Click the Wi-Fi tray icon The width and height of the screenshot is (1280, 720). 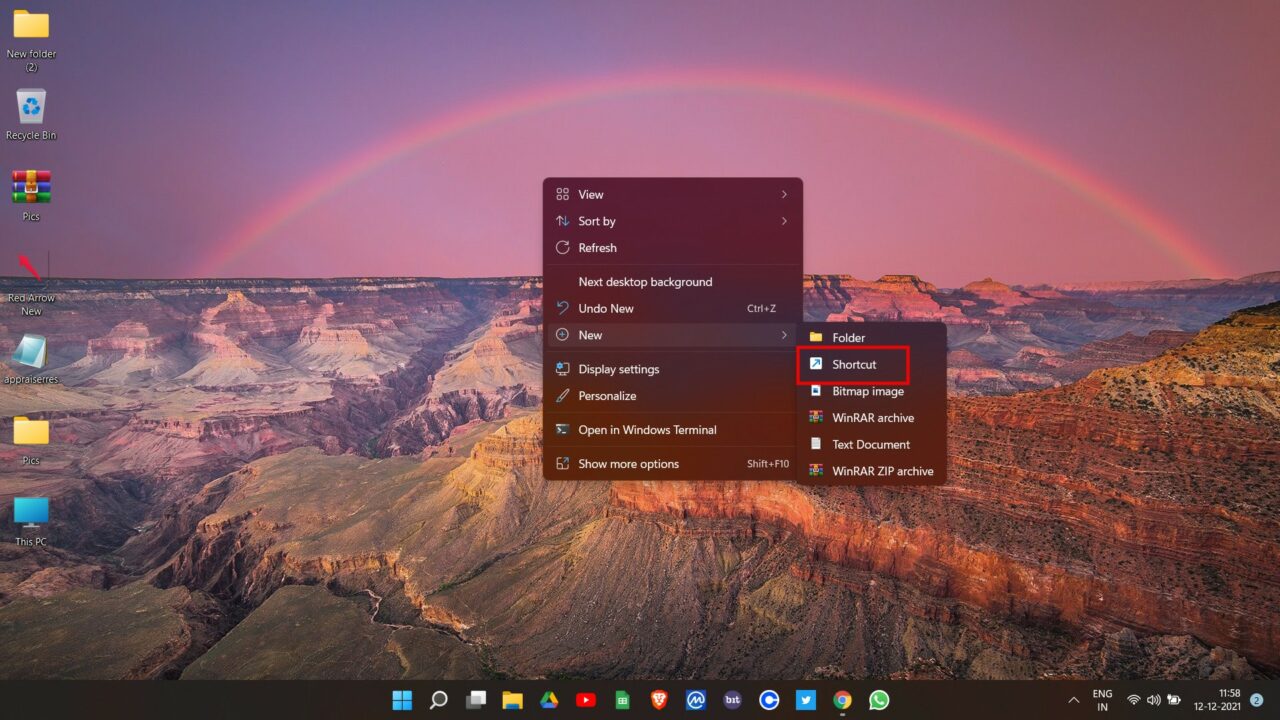pyautogui.click(x=1134, y=700)
